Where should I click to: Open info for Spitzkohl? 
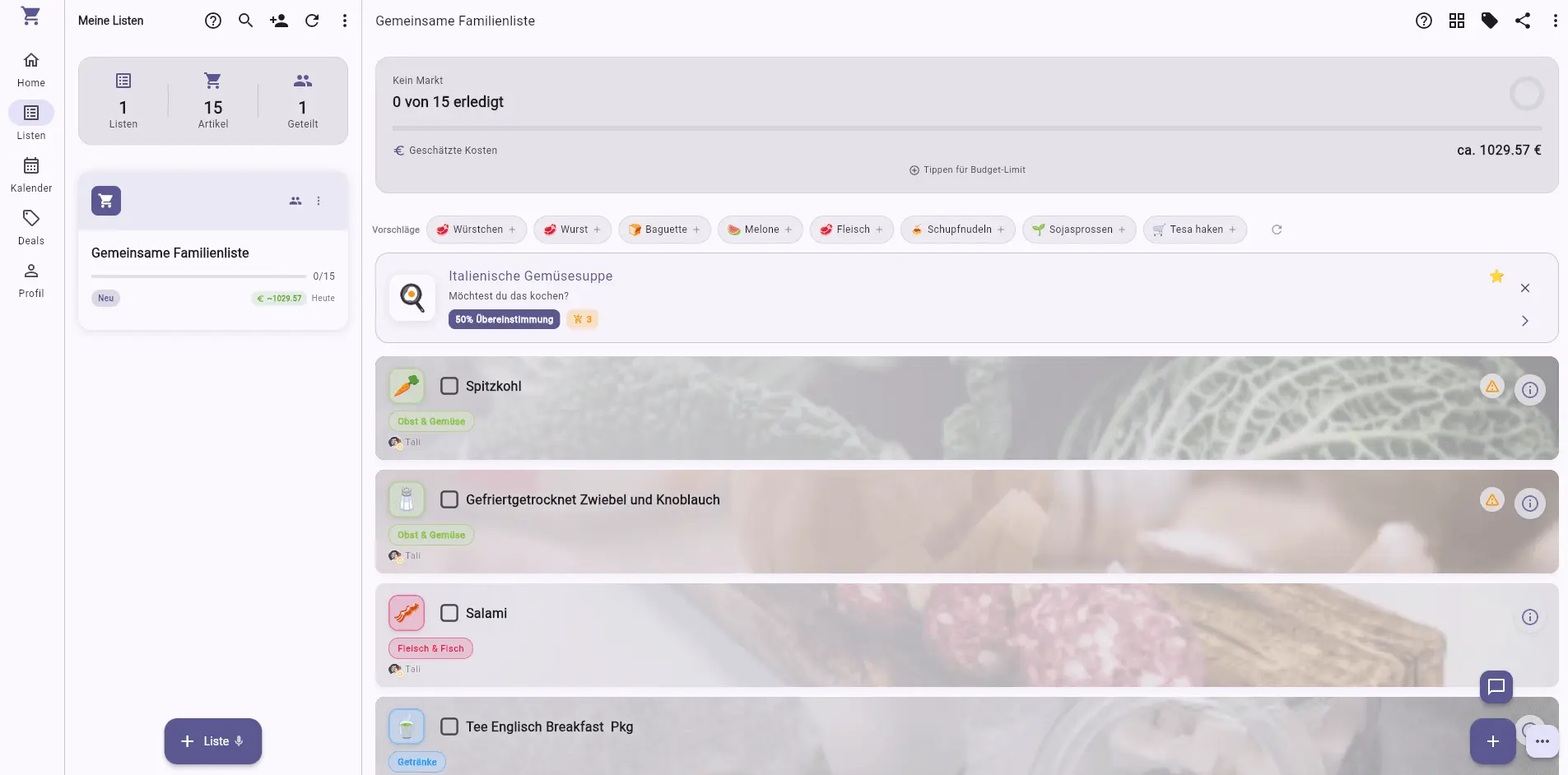(x=1530, y=390)
